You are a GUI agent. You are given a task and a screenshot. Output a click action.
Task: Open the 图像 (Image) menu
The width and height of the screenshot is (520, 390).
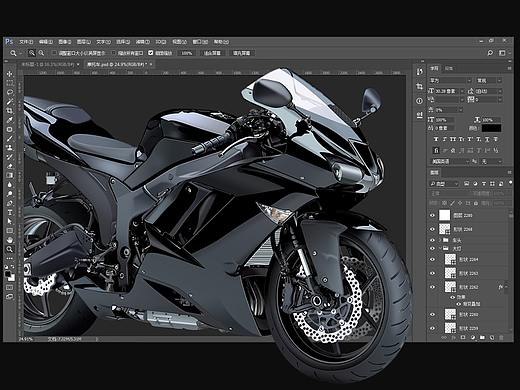pos(65,42)
